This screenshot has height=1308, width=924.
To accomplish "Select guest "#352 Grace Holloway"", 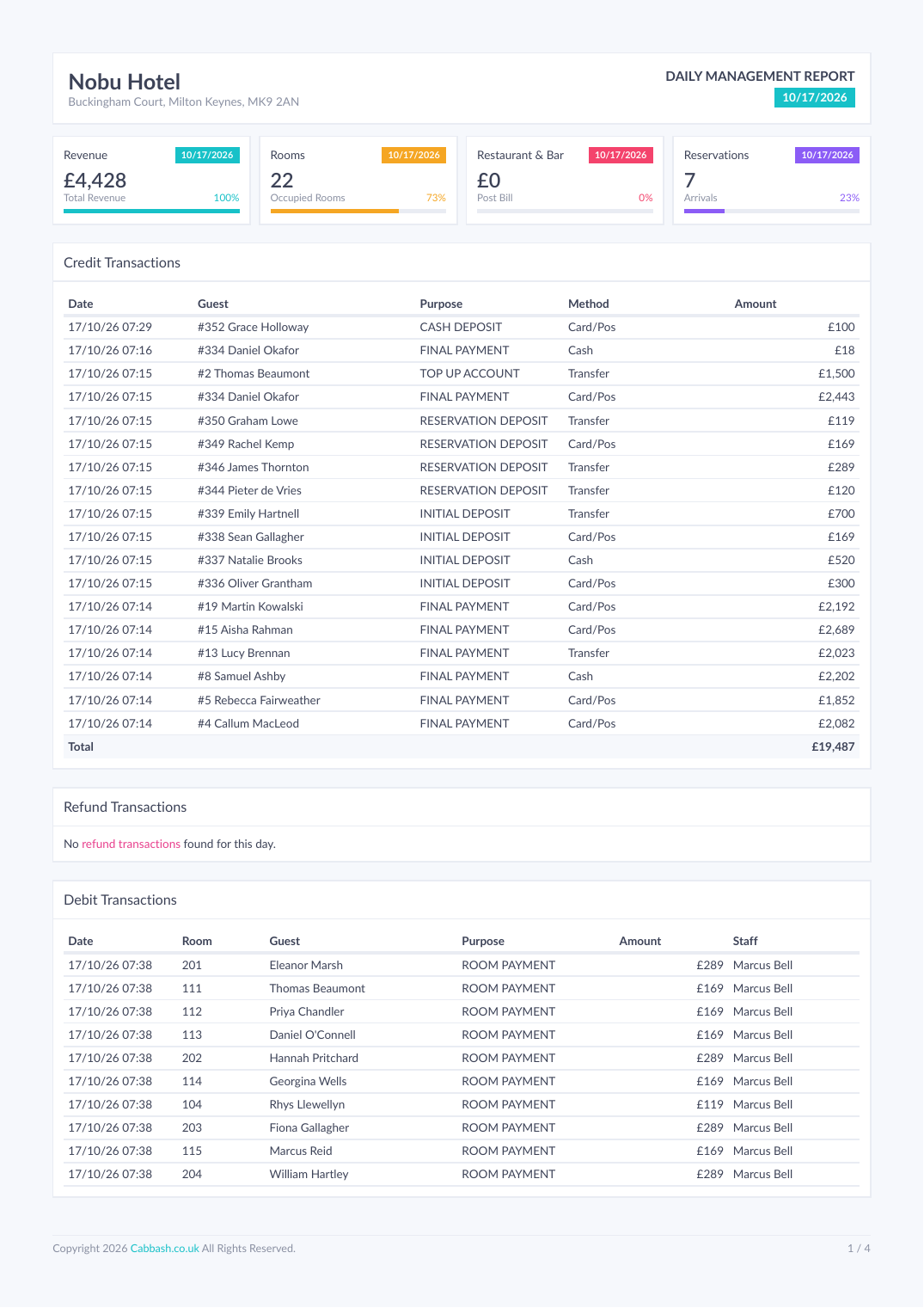I will tap(253, 328).
